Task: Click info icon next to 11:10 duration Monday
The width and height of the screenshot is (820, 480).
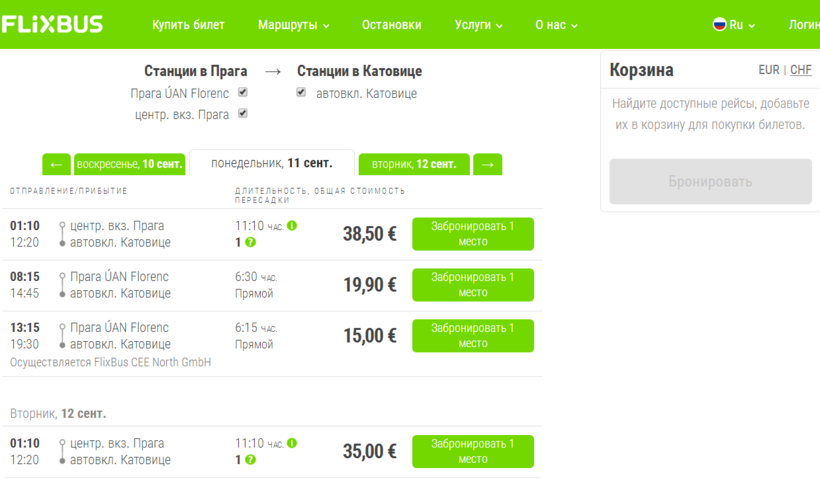Action: [292, 226]
